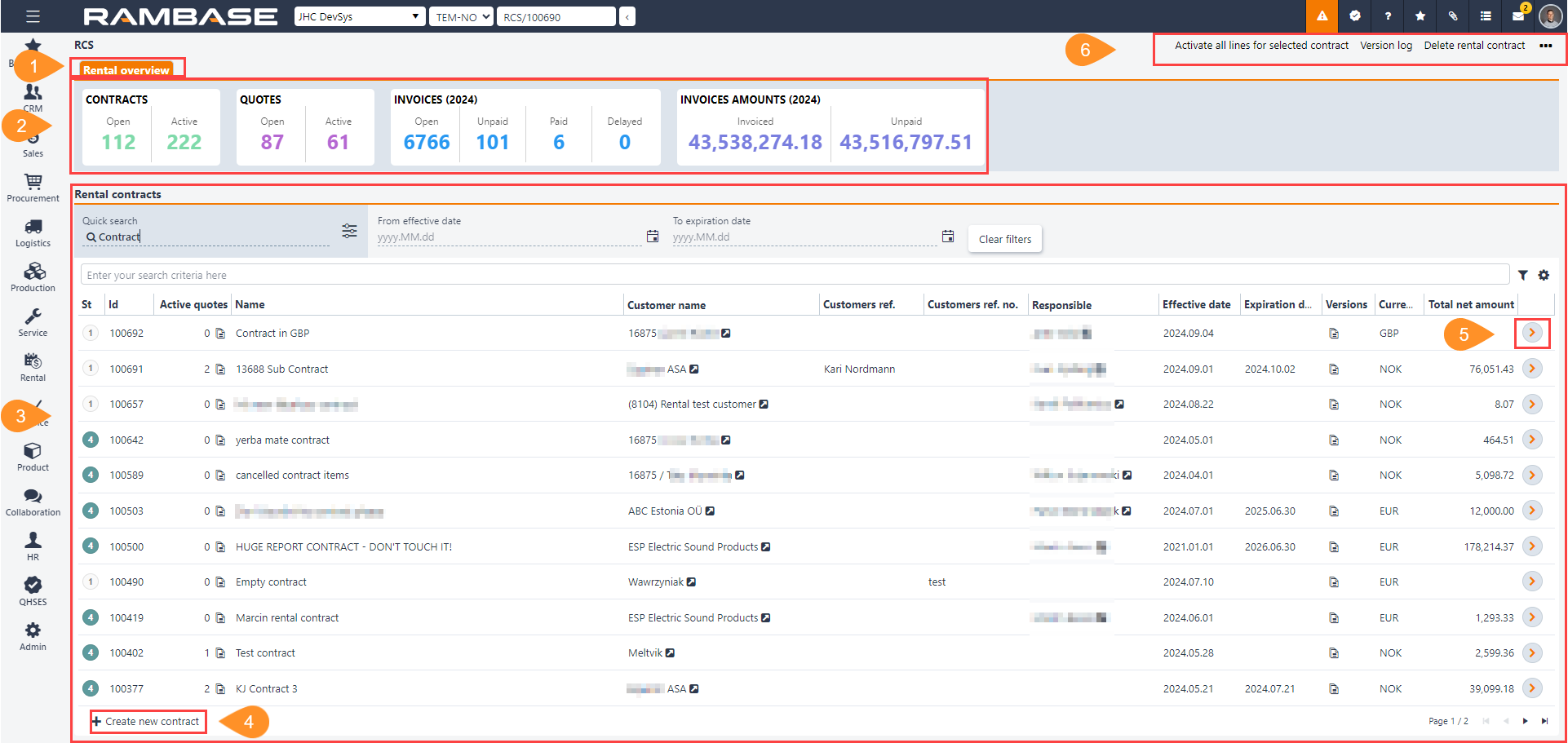Select the Rental overview tab
The width and height of the screenshot is (1568, 743).
126,70
